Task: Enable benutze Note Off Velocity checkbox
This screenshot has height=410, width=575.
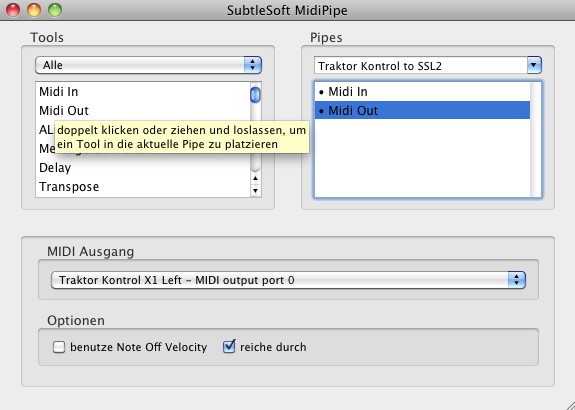Action: click(x=59, y=347)
